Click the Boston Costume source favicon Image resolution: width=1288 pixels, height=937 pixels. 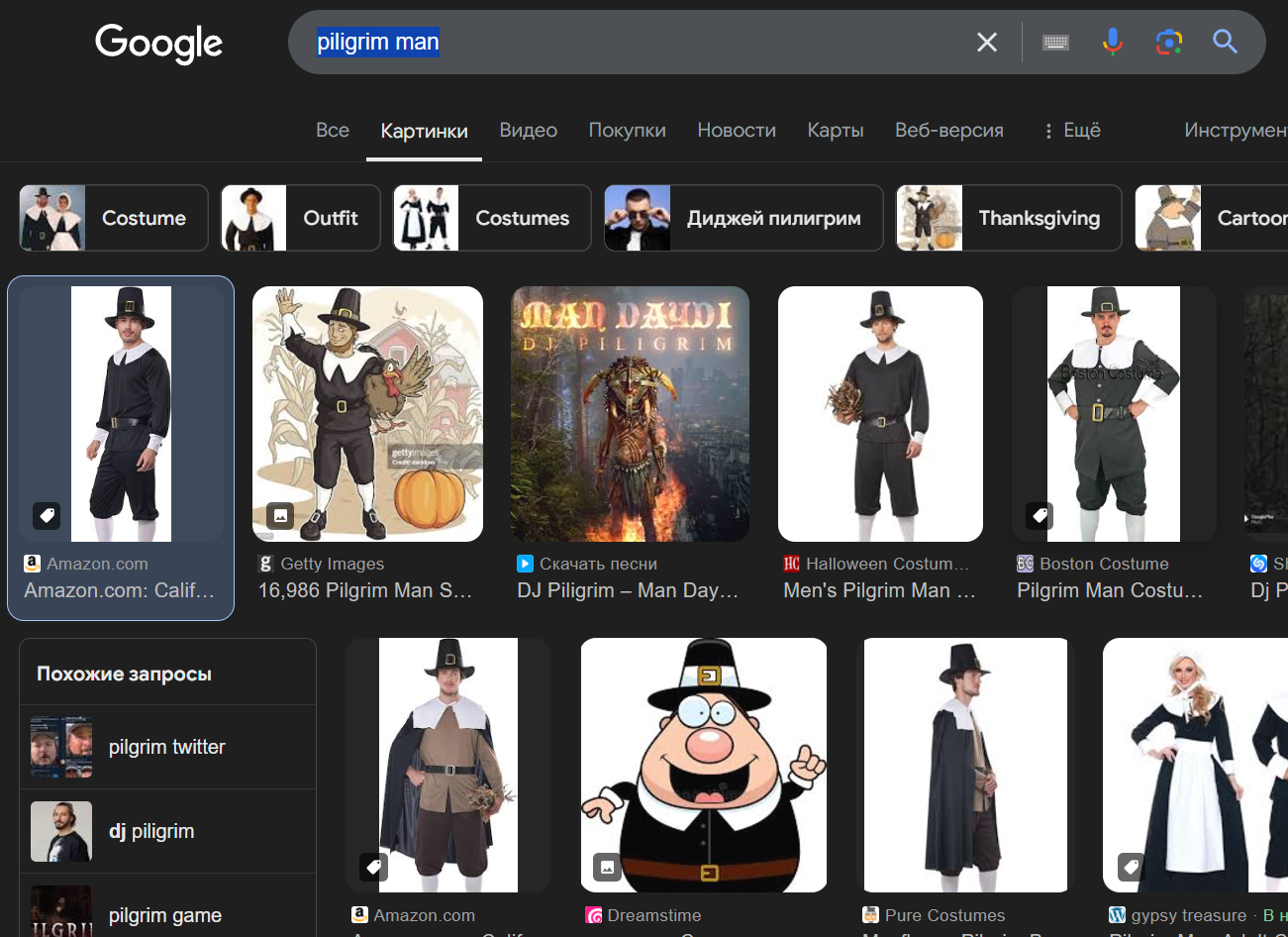tap(1025, 564)
